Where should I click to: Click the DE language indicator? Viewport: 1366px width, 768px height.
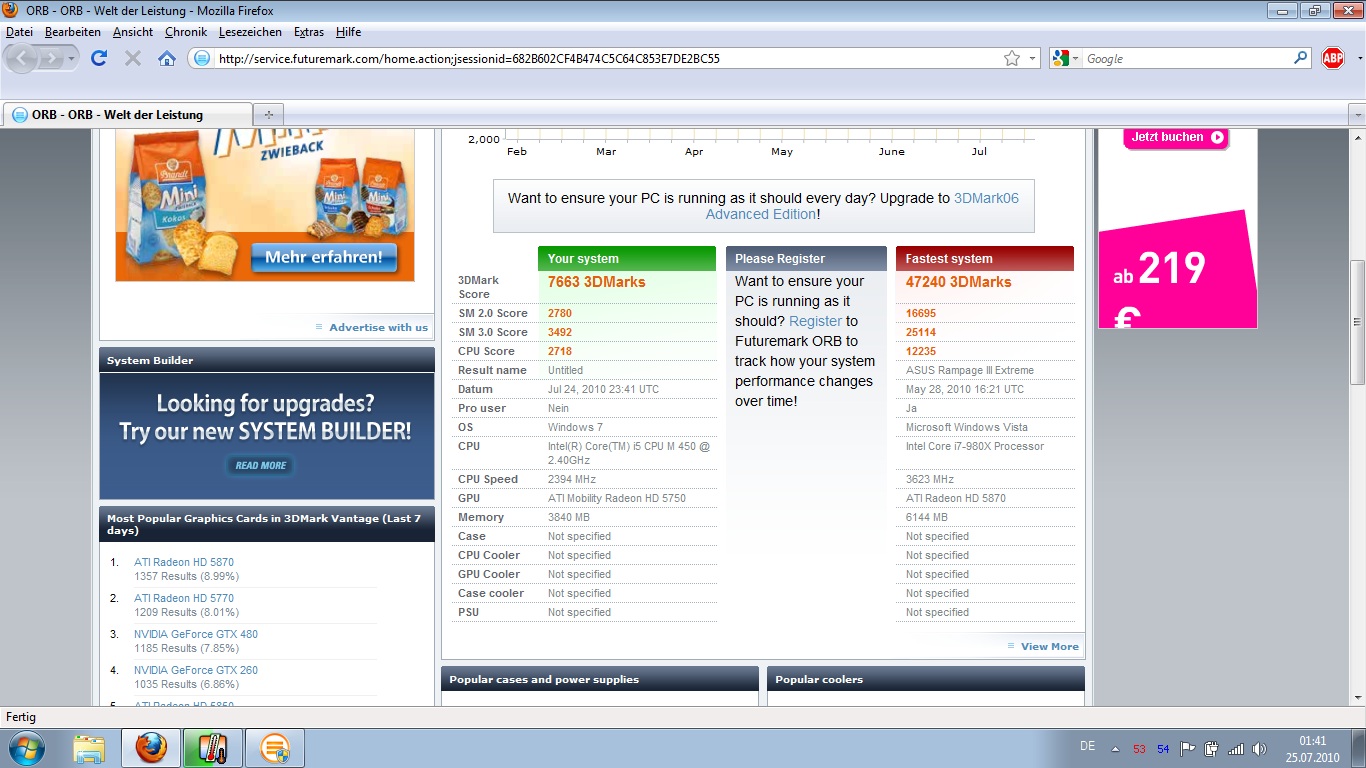coord(1087,747)
